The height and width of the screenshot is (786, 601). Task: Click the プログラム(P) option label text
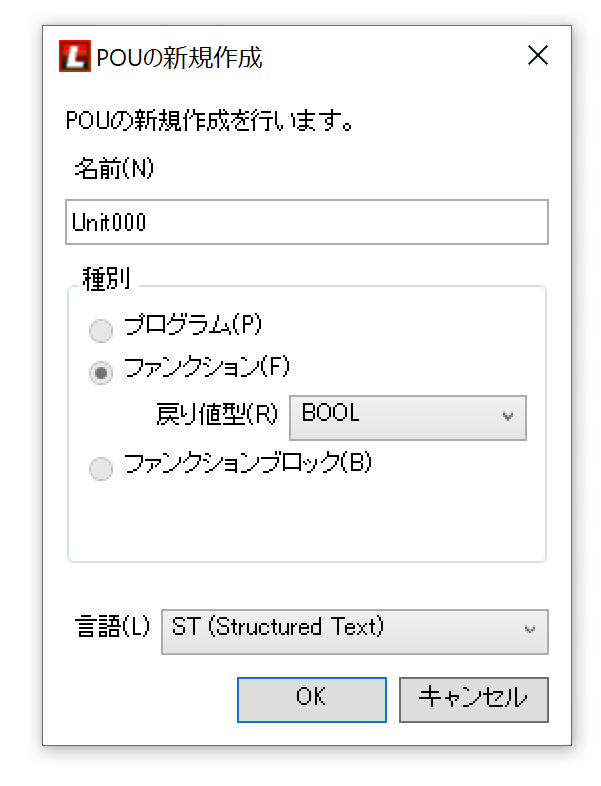(x=192, y=325)
